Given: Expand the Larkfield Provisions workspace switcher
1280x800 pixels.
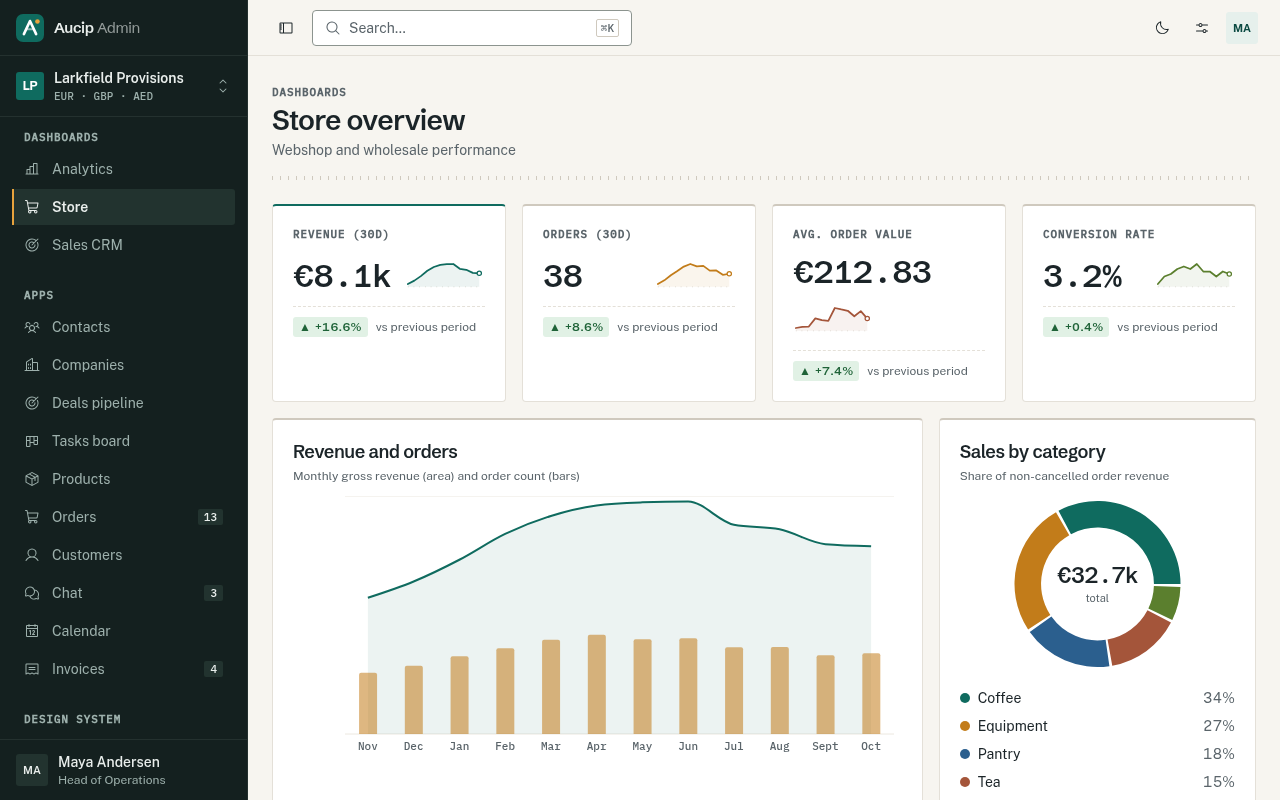Looking at the screenshot, I should [x=124, y=86].
